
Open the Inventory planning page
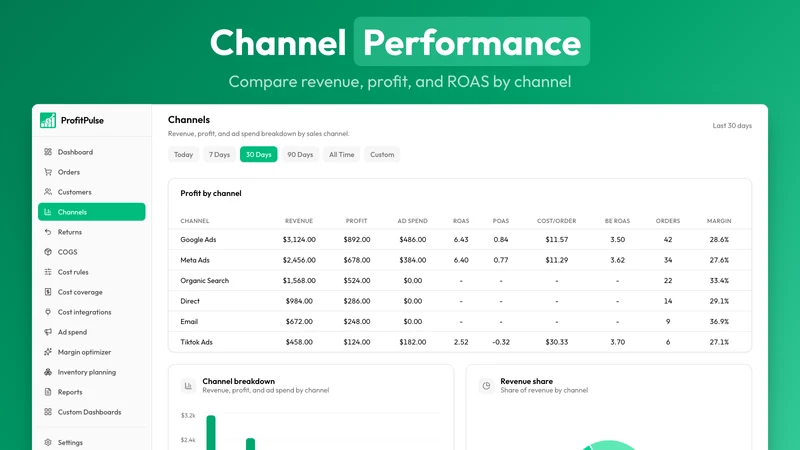(x=92, y=372)
